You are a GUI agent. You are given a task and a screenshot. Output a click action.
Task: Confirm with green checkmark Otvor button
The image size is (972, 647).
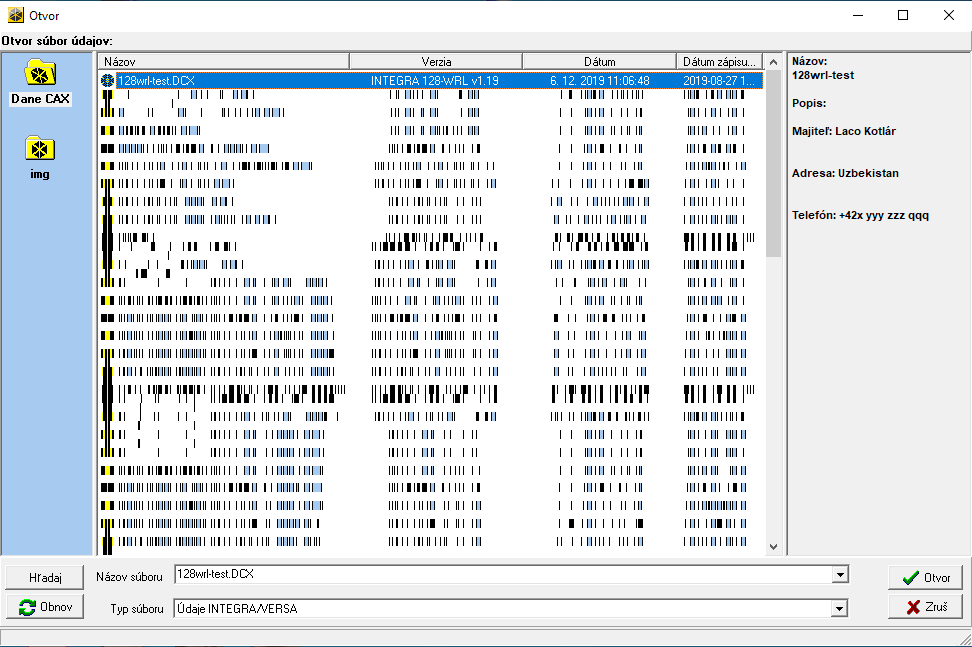click(925, 578)
